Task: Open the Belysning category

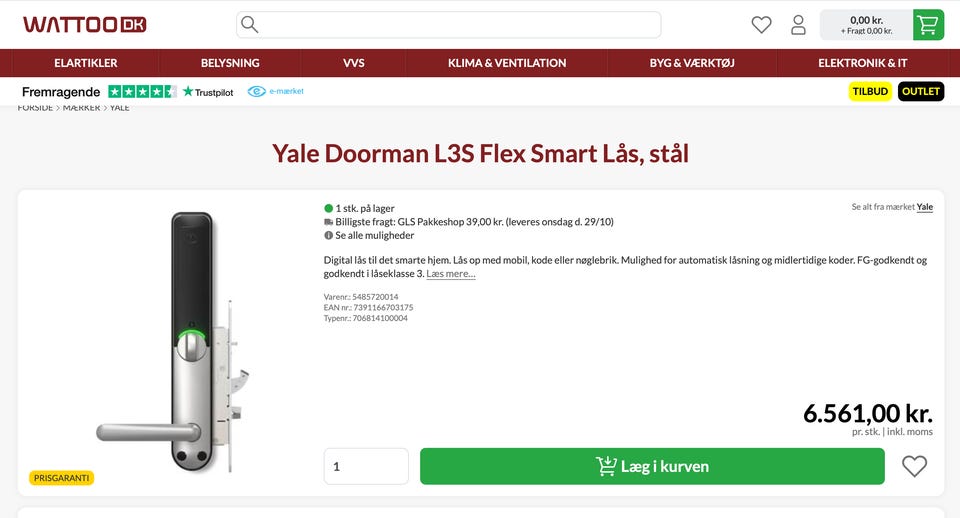Action: 230,63
